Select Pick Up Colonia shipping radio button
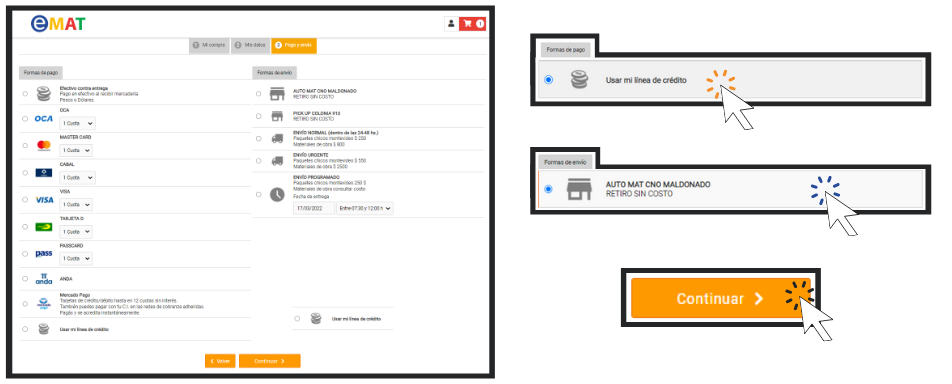This screenshot has height=384, width=952. pyautogui.click(x=259, y=116)
